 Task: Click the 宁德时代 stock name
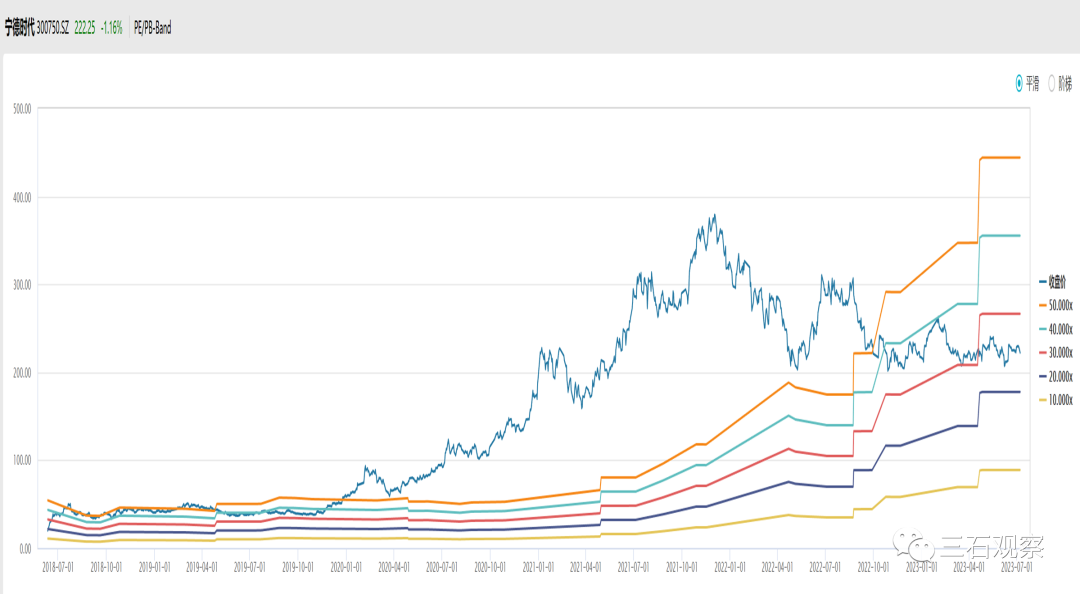tap(19, 28)
